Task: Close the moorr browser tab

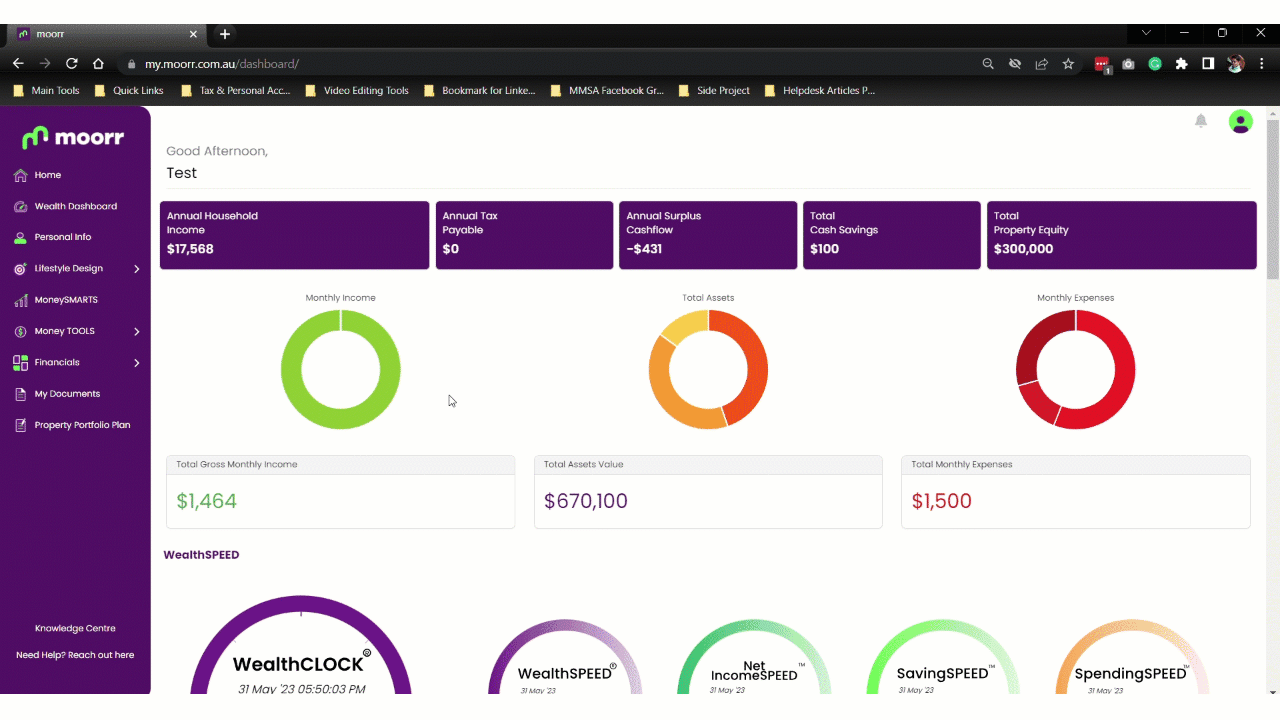Action: (194, 34)
